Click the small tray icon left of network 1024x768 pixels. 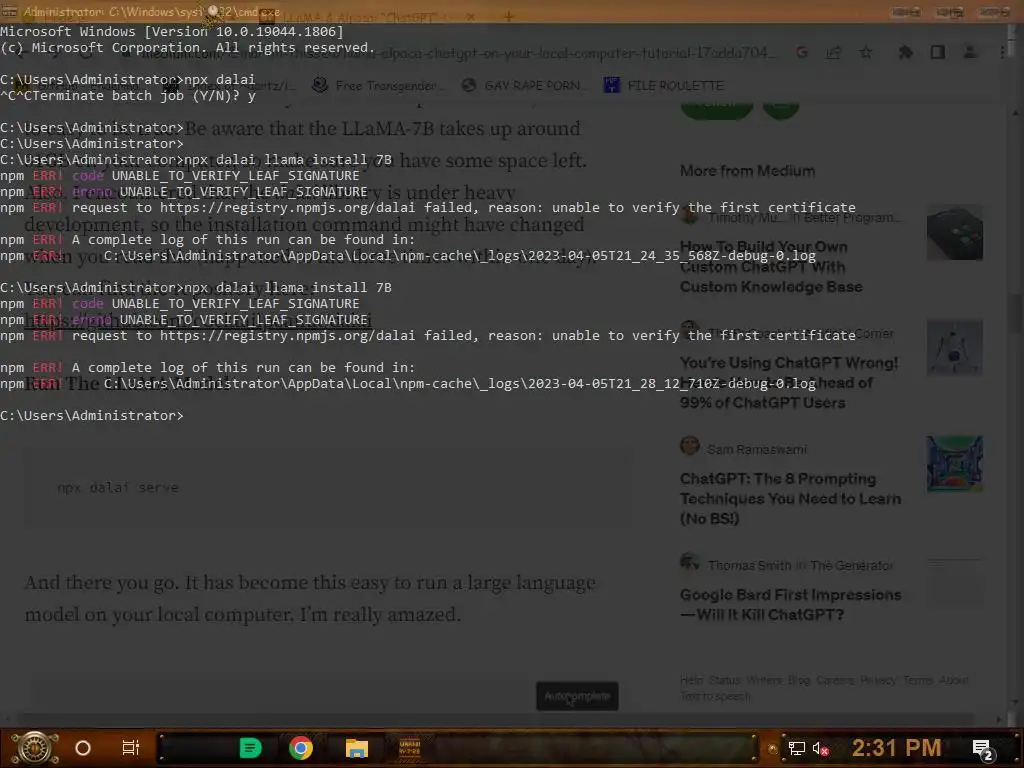point(773,749)
